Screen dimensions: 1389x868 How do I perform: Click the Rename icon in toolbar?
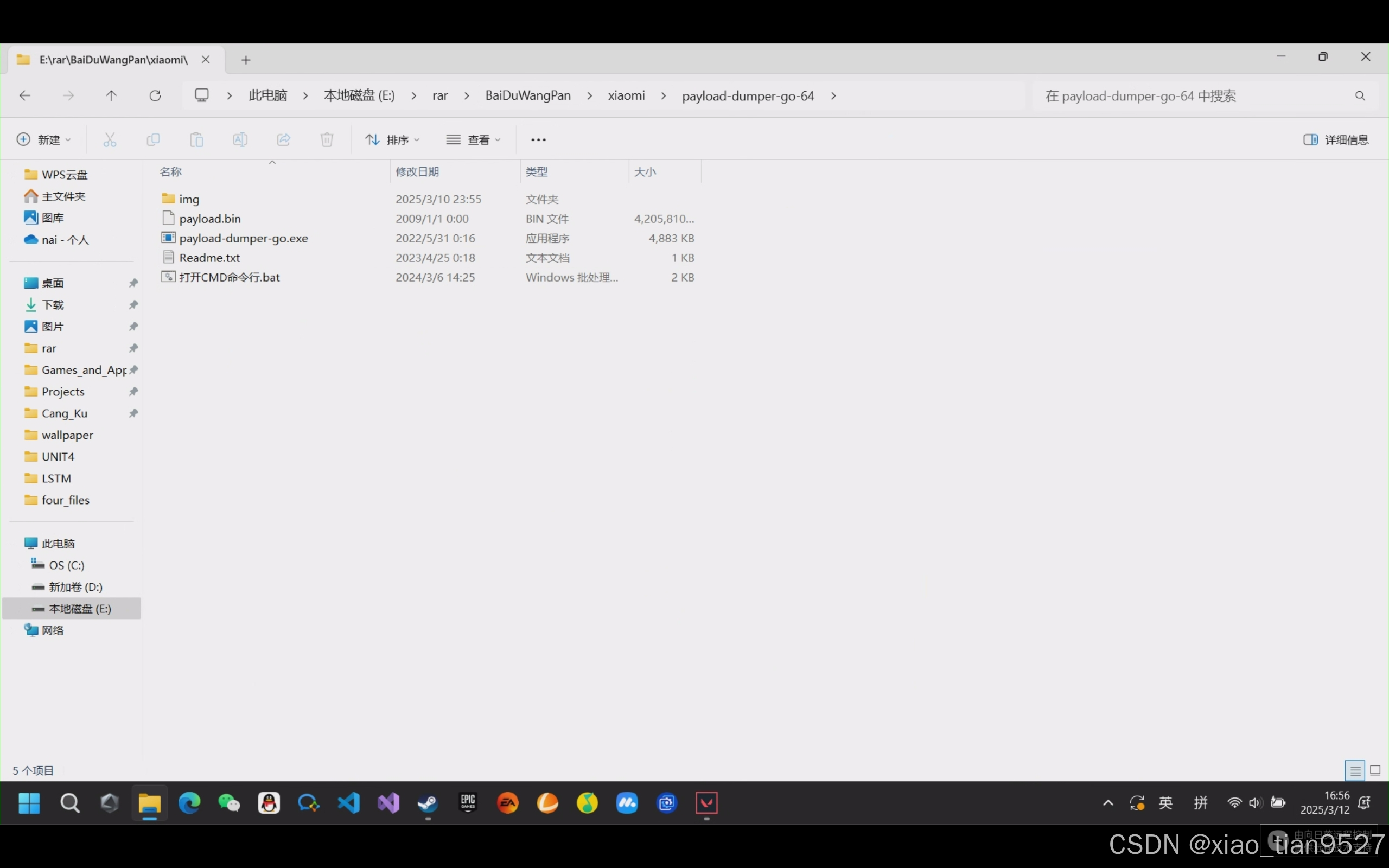click(x=240, y=139)
